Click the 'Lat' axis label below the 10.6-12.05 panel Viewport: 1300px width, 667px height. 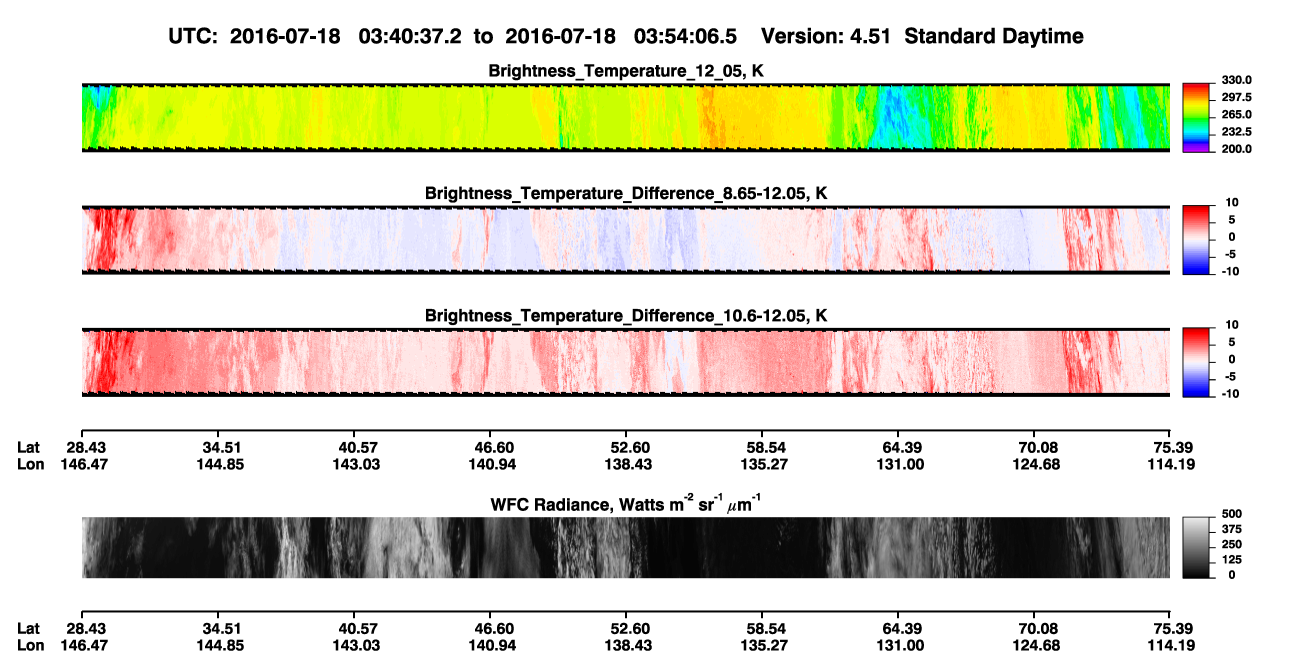(29, 447)
